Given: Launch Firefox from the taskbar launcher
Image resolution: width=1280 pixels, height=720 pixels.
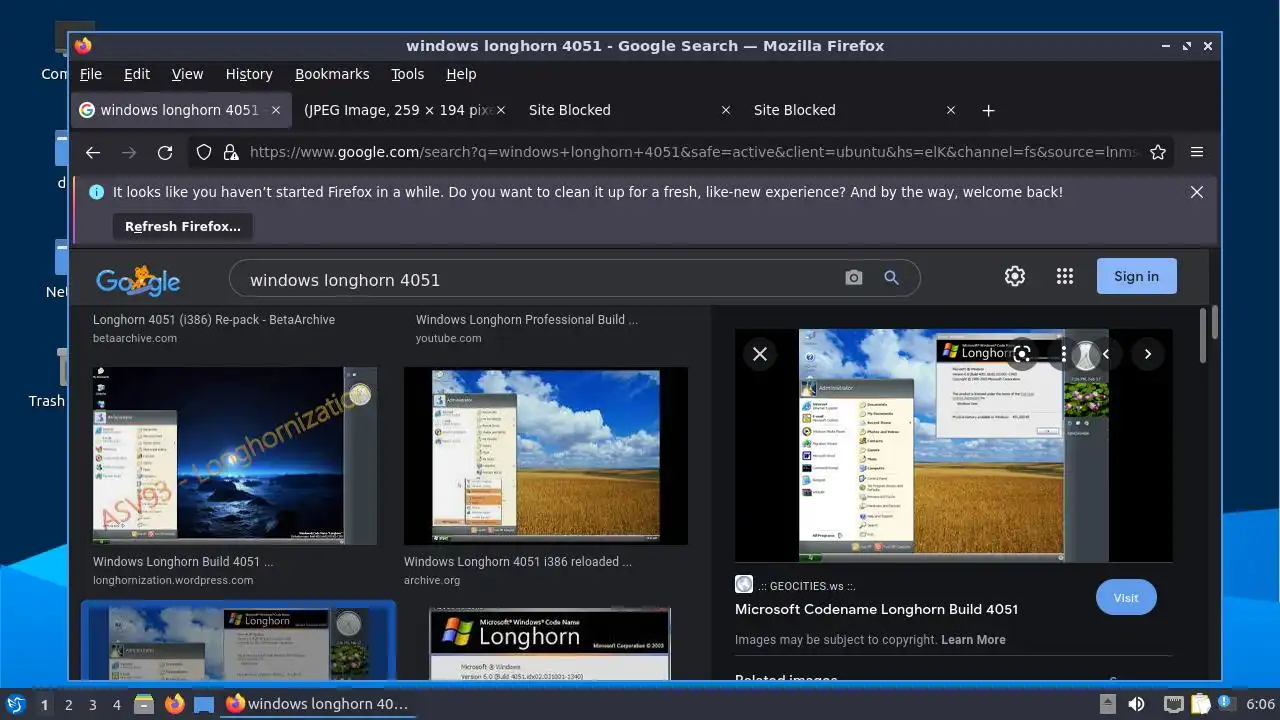Looking at the screenshot, I should 174,704.
